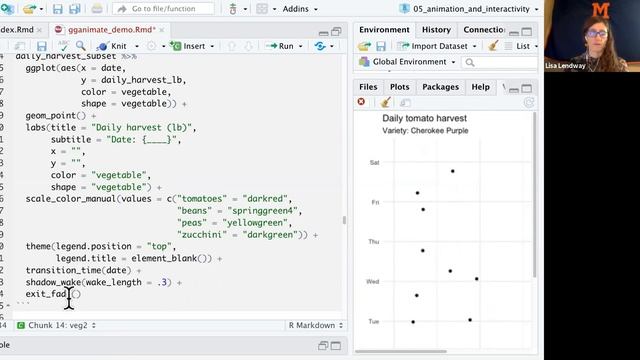Viewport: 640px width, 360px height.
Task: Click the viewer pane vertical scrollbar
Action: (534, 196)
